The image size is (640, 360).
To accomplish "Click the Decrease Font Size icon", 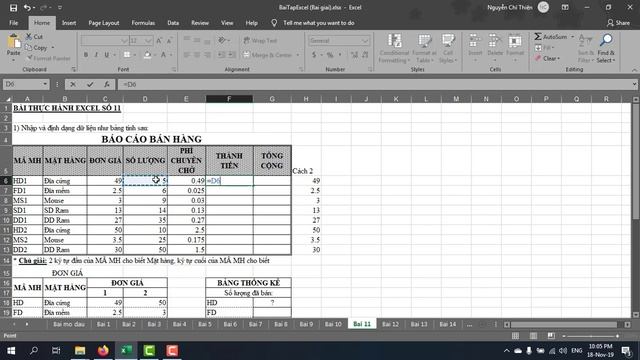I will pyautogui.click(x=170, y=40).
